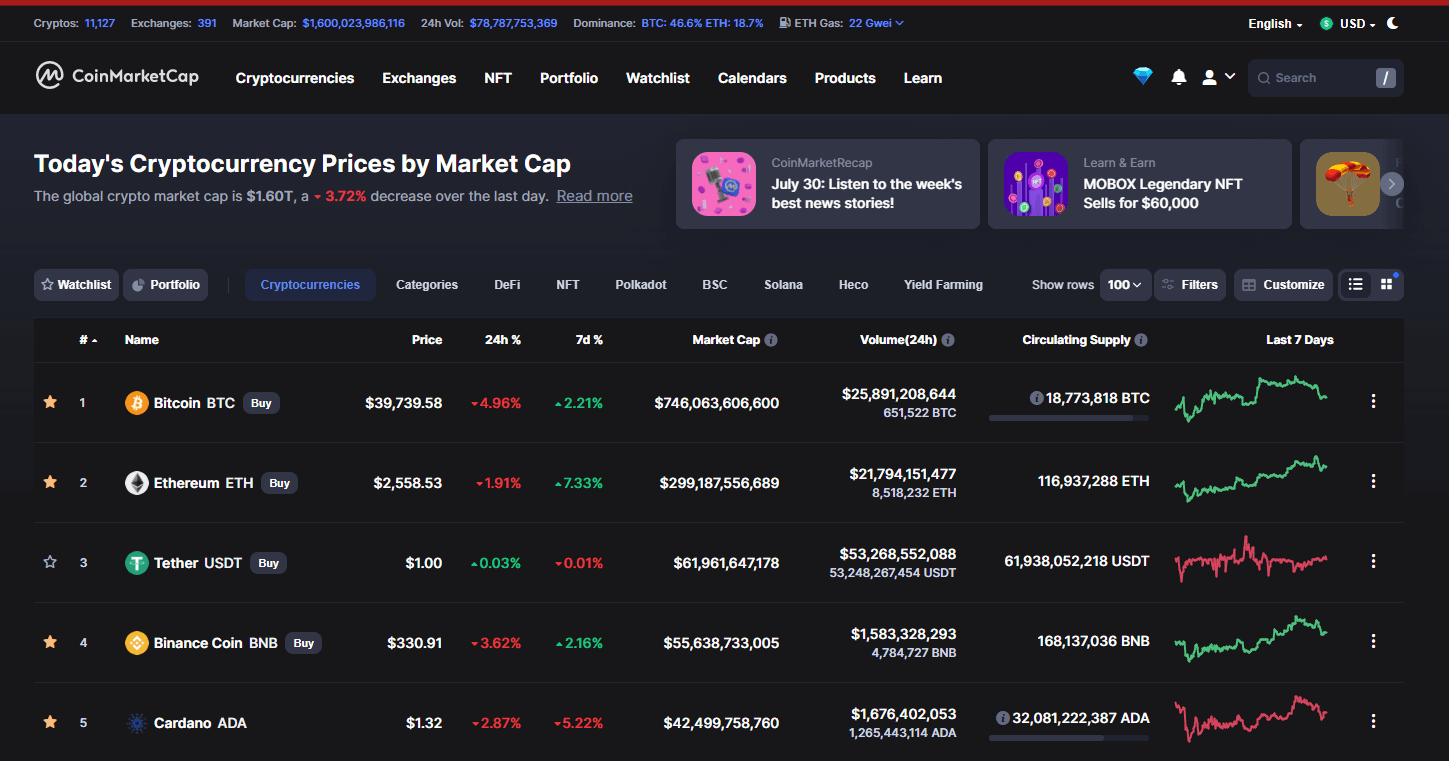Click Buy button next to Binance Coin

304,643
